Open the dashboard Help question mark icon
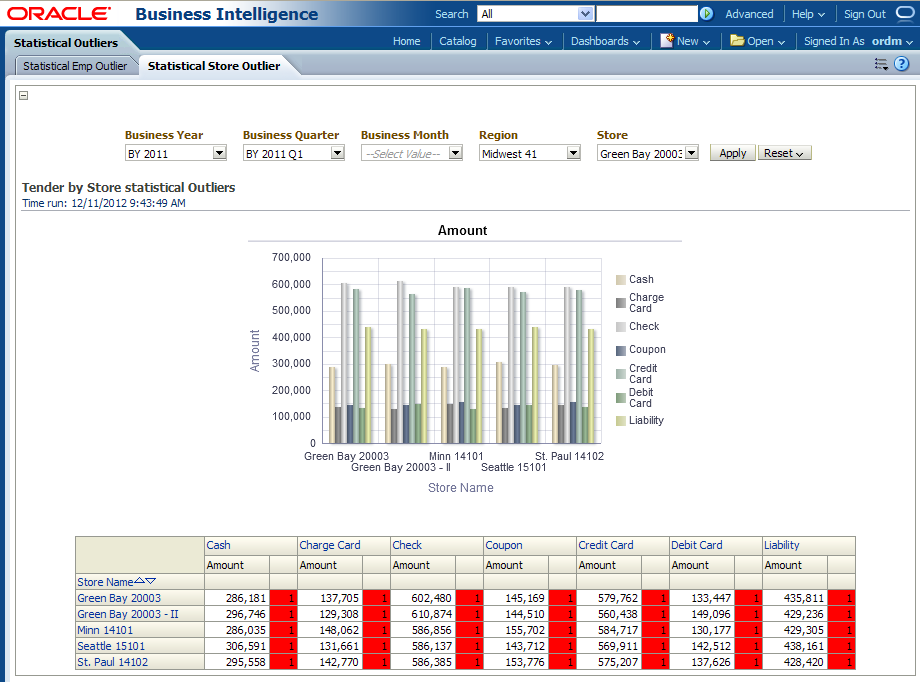 coord(901,64)
